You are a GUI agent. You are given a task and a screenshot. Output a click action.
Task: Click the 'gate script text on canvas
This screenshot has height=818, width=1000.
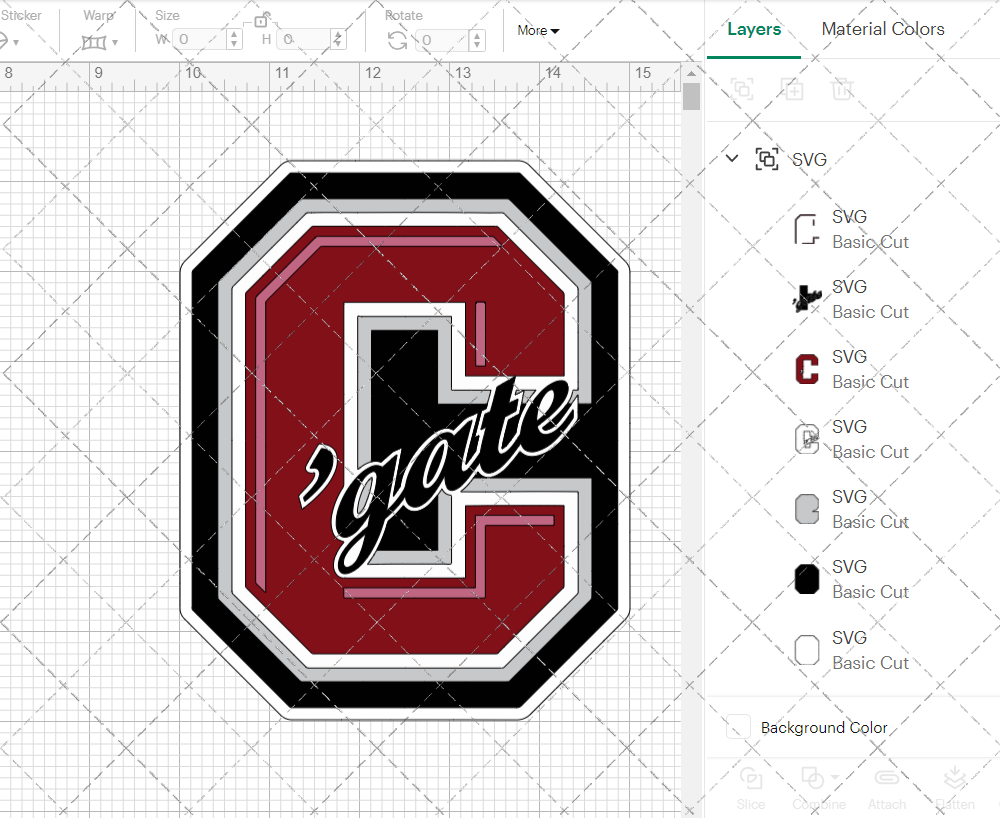coord(440,475)
